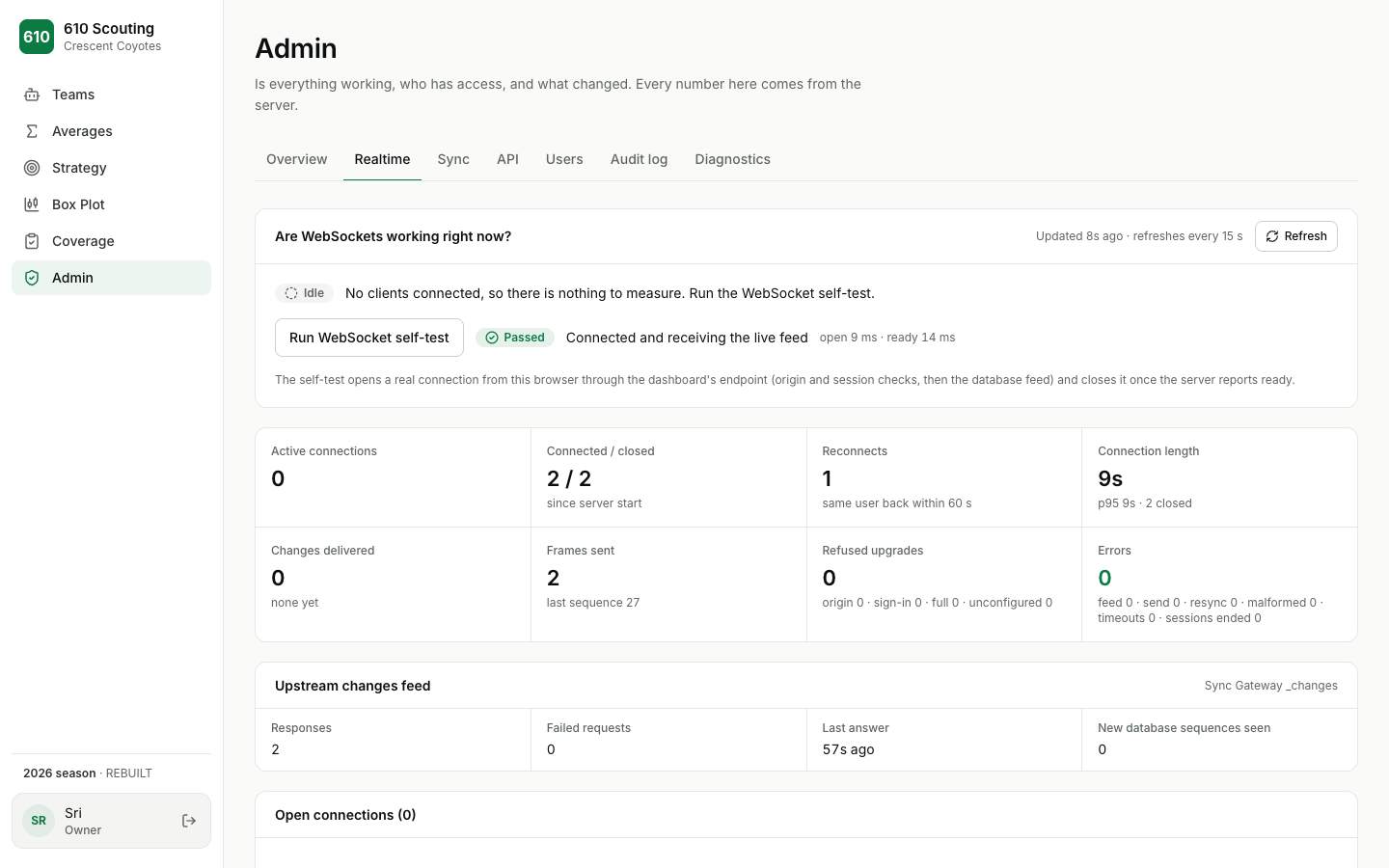Click the Refused upgrades breakdown text
This screenshot has width=1389, height=868.
(938, 603)
